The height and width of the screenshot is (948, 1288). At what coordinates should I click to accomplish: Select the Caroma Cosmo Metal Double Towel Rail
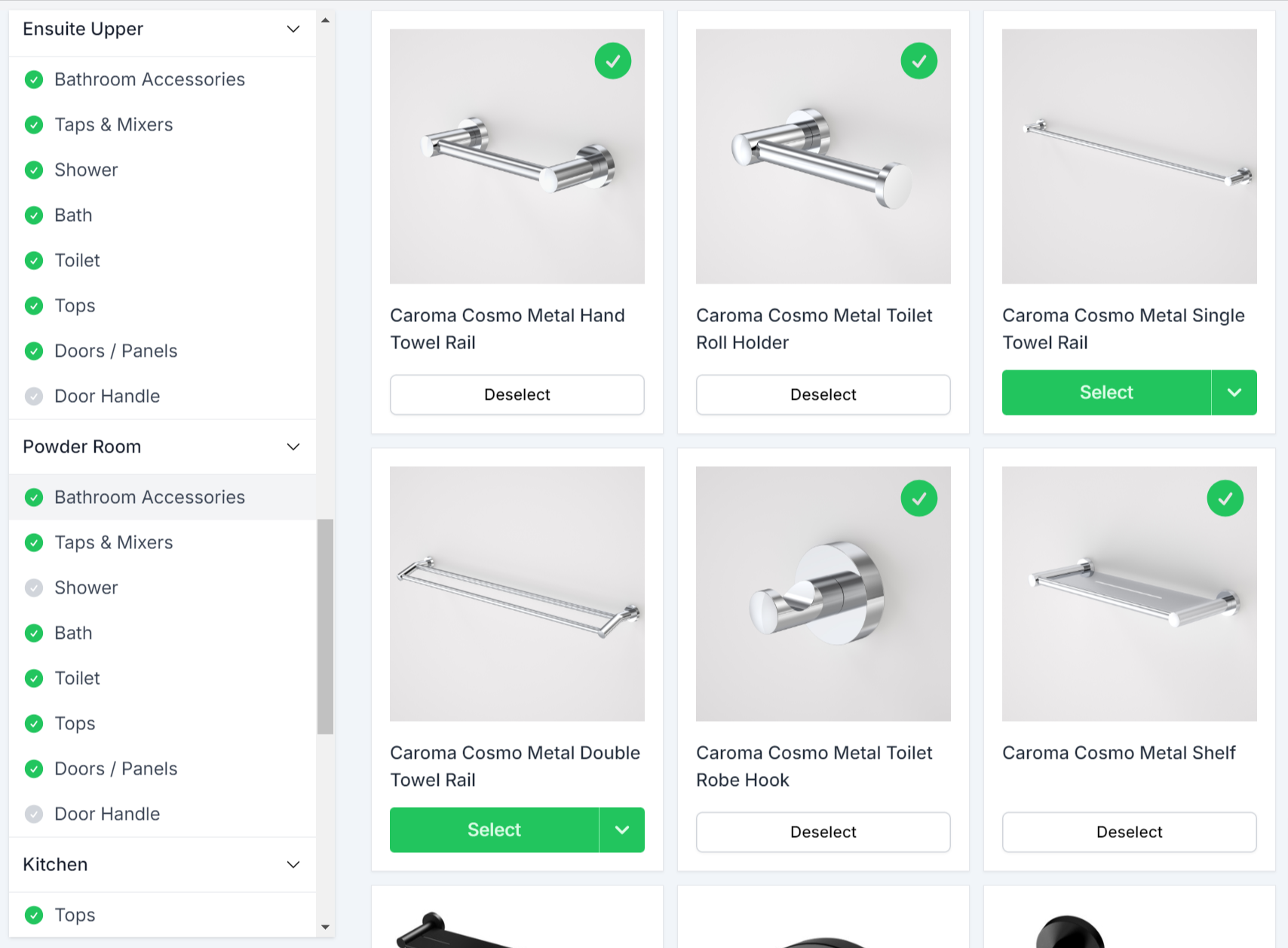click(x=494, y=830)
